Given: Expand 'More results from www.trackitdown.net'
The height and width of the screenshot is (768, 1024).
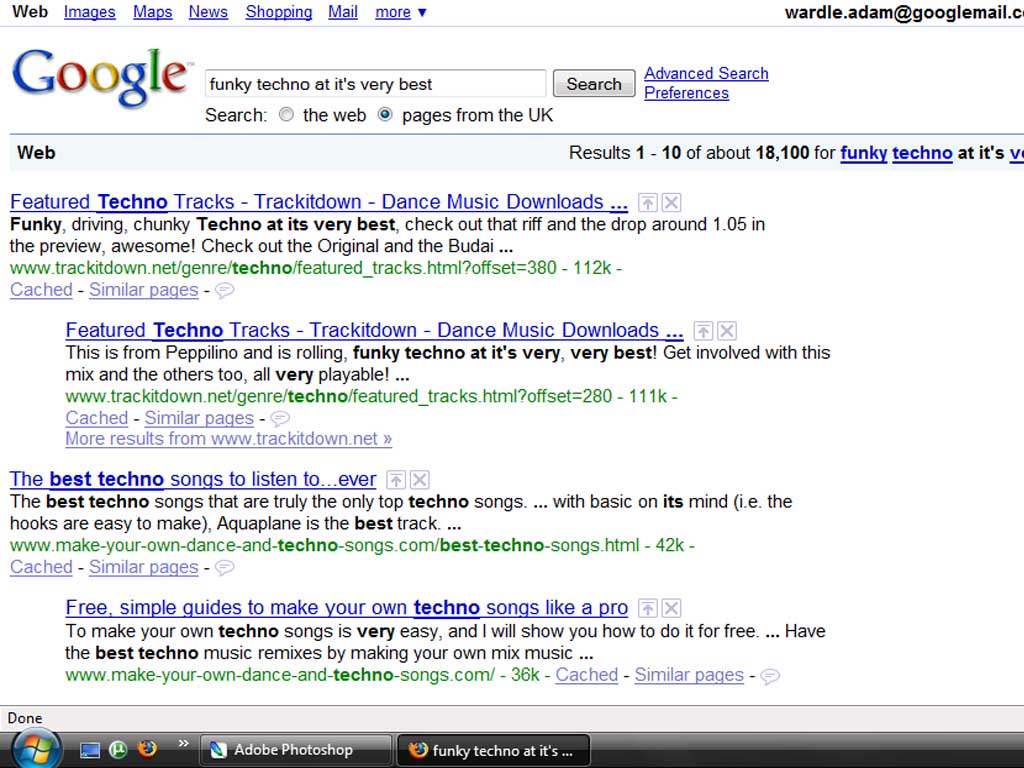Looking at the screenshot, I should click(x=228, y=438).
